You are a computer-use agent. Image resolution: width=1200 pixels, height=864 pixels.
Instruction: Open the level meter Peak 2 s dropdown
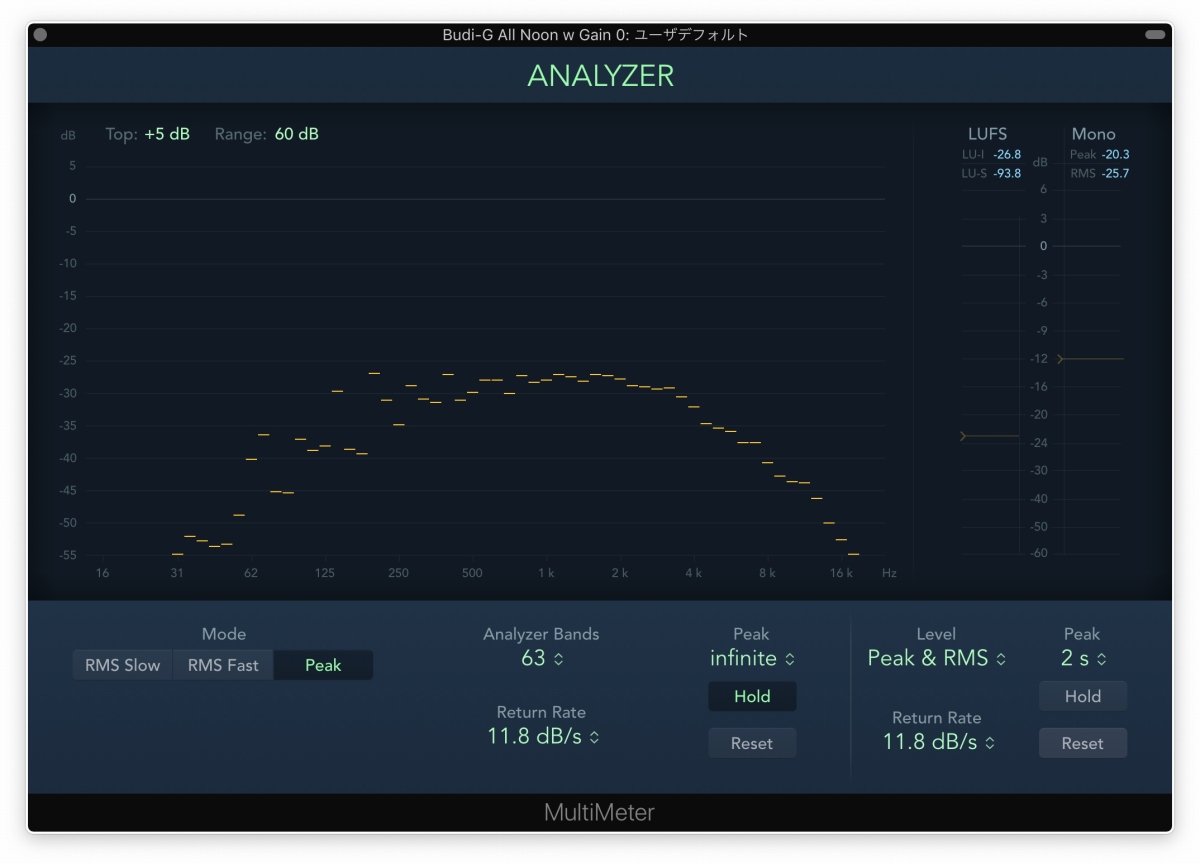tap(1081, 658)
